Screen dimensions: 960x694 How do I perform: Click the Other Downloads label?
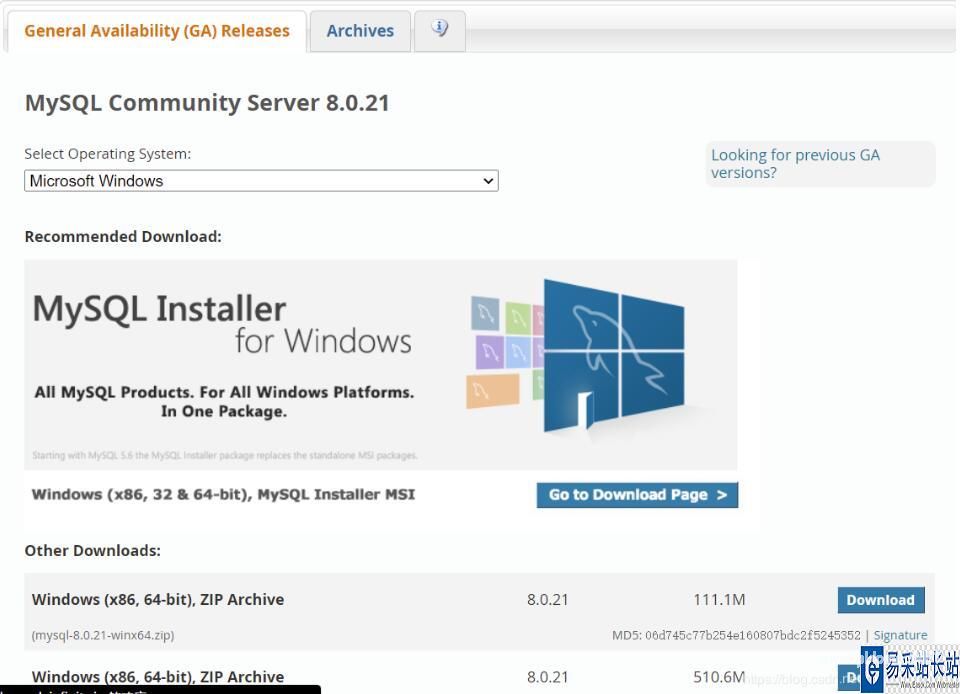92,551
